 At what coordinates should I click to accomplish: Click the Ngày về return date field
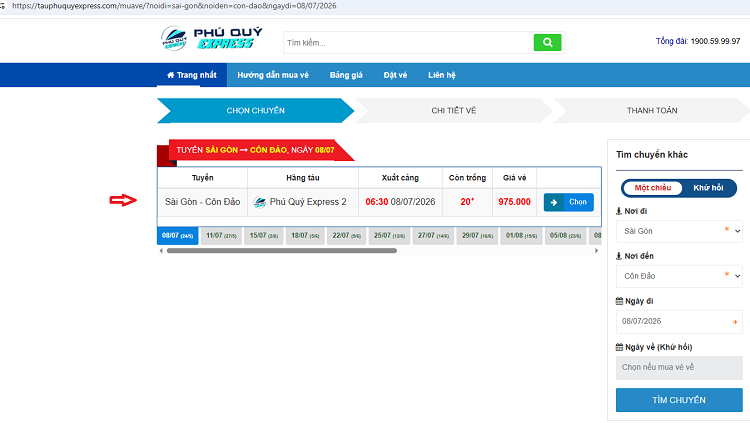click(x=679, y=367)
